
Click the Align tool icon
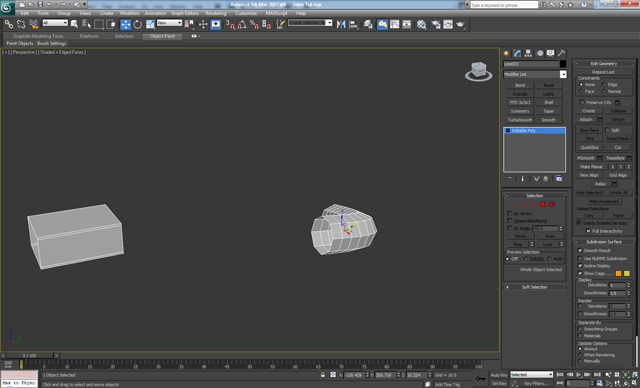click(x=353, y=24)
